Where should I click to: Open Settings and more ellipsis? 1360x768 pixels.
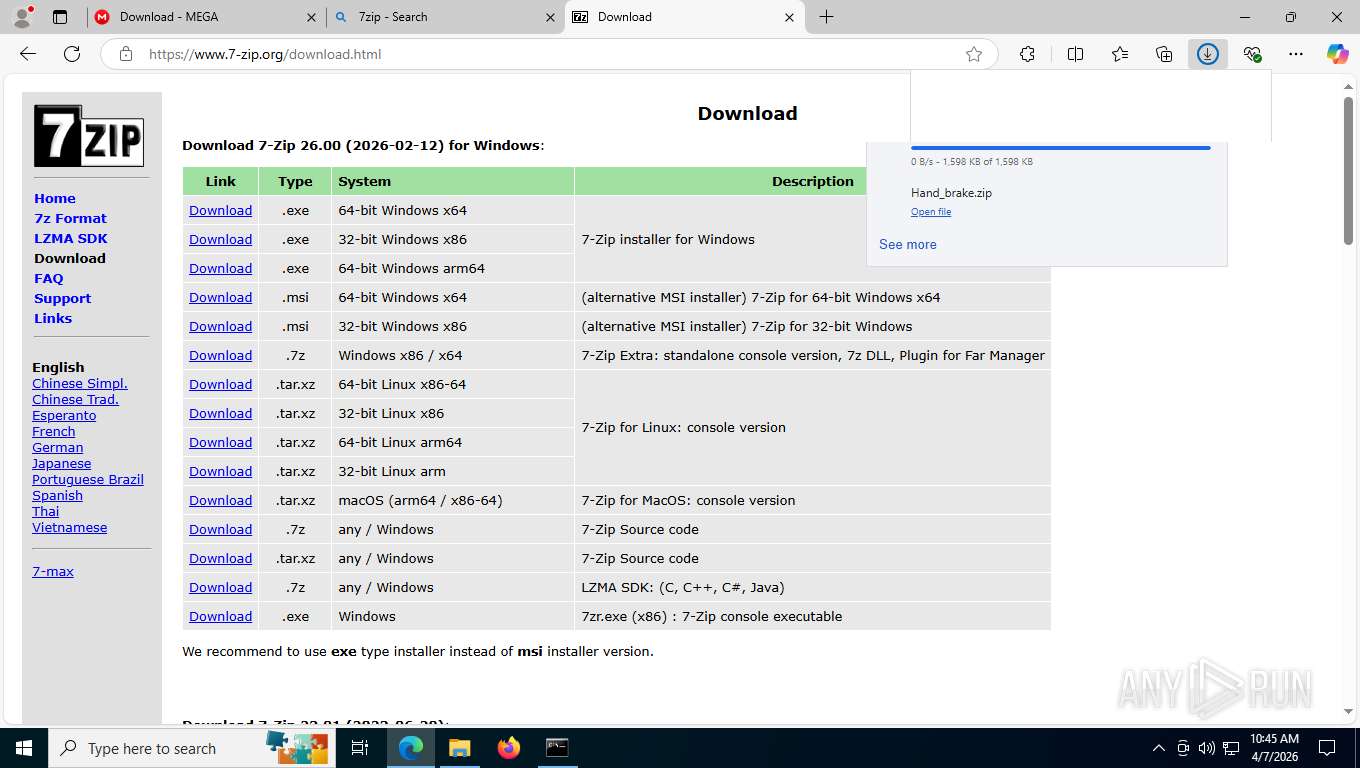click(x=1296, y=54)
